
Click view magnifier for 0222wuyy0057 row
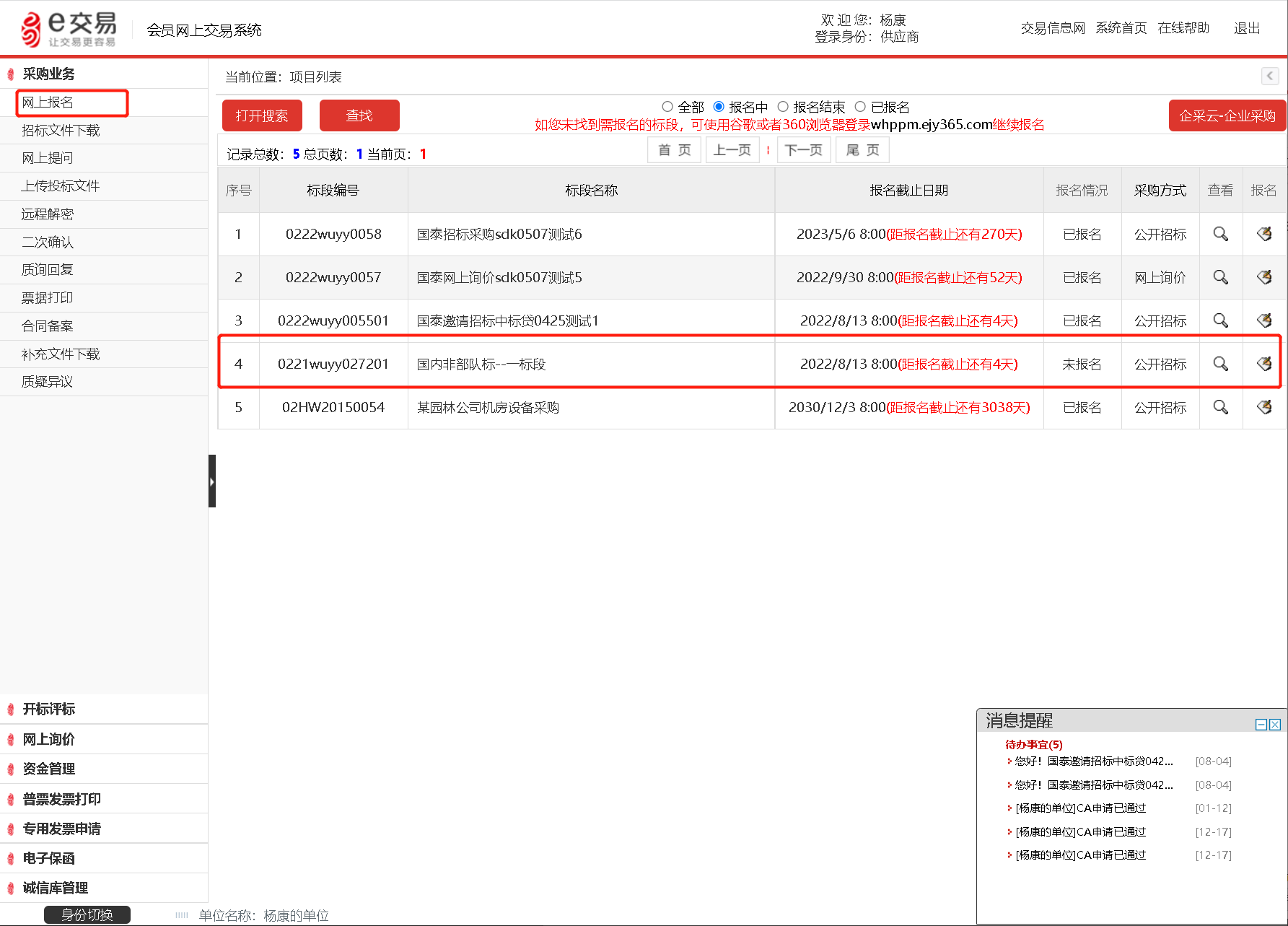point(1220,277)
